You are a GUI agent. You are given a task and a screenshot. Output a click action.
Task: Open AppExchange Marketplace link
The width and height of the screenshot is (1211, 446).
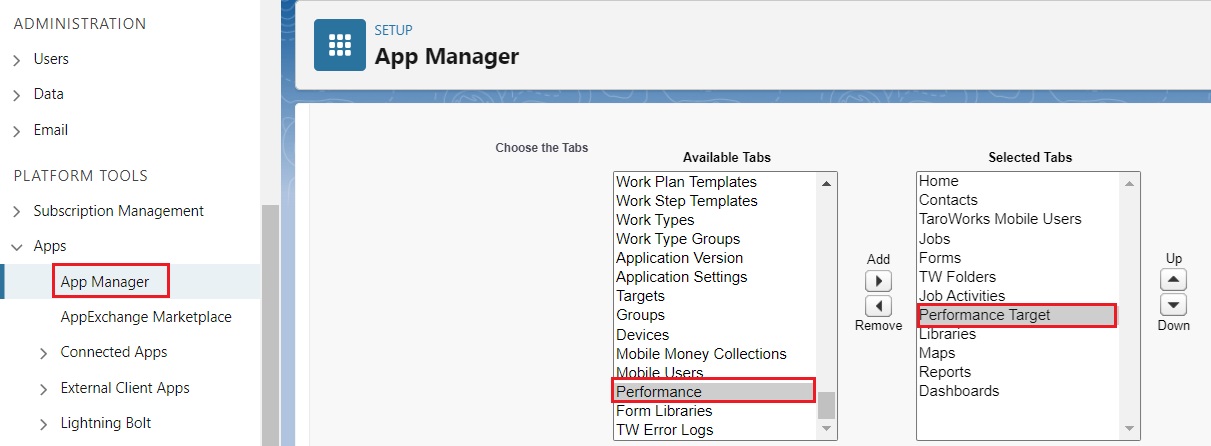146,317
